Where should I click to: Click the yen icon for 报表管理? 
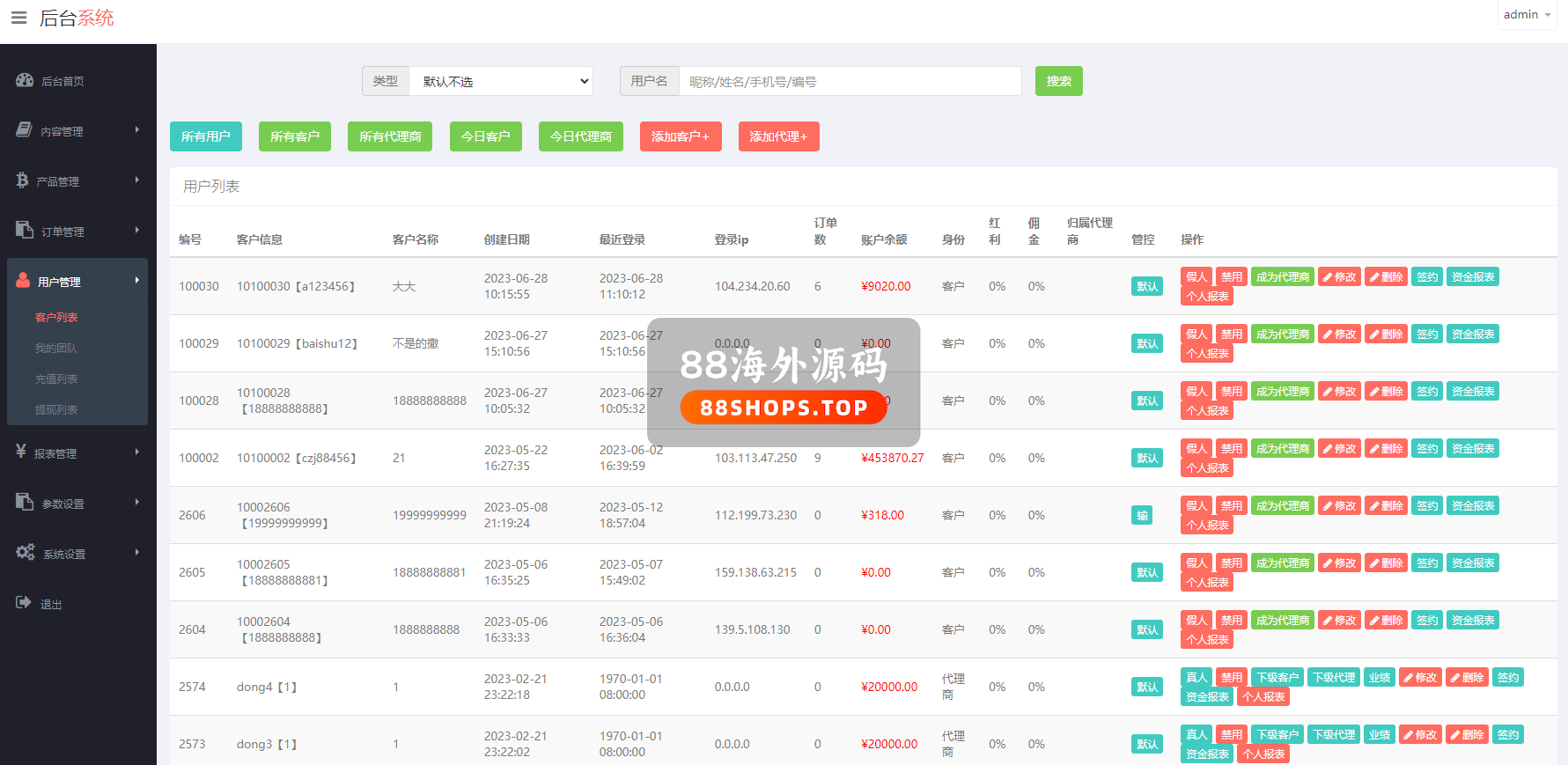pyautogui.click(x=21, y=452)
